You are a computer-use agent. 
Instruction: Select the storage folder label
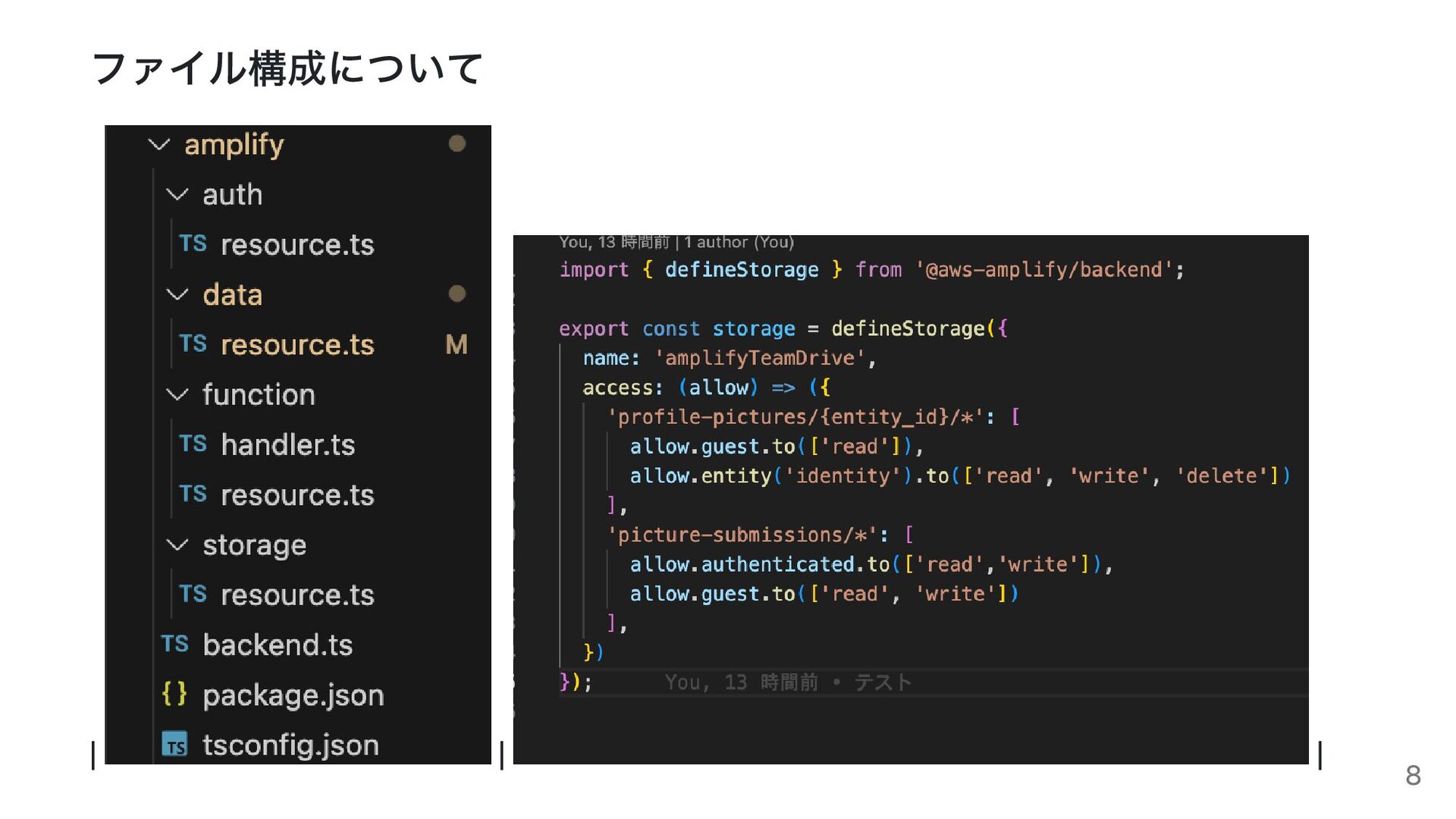pos(255,546)
